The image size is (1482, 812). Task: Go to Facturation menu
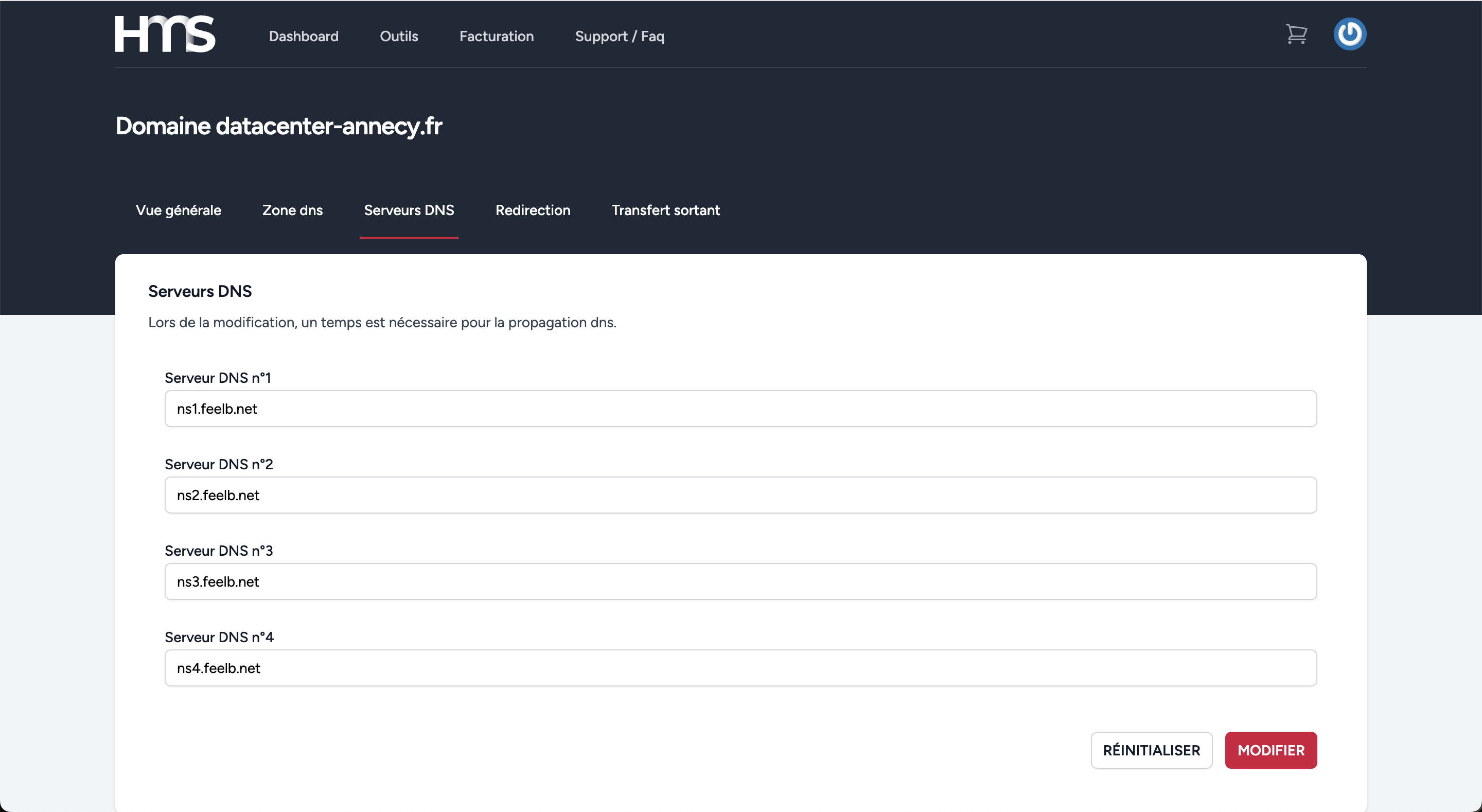[496, 36]
